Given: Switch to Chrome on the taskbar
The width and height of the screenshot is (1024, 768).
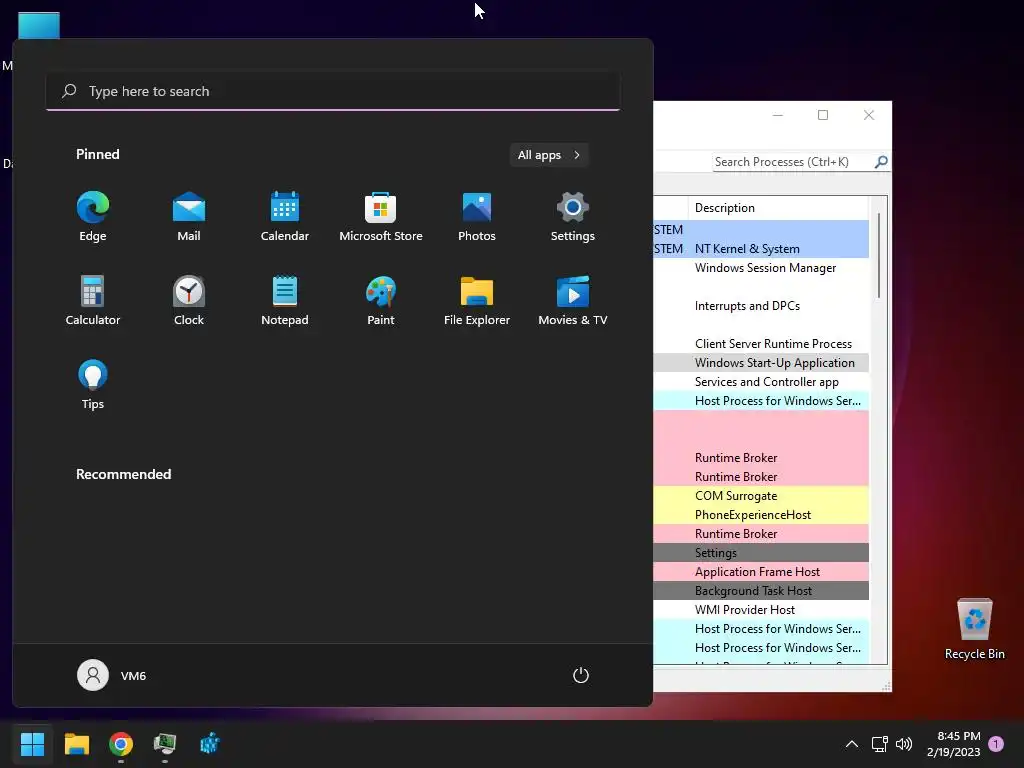Looking at the screenshot, I should [121, 744].
